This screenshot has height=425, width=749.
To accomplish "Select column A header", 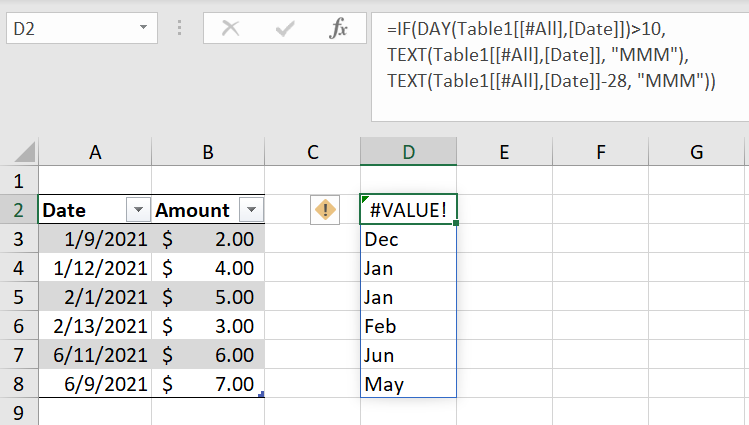I will [x=95, y=152].
